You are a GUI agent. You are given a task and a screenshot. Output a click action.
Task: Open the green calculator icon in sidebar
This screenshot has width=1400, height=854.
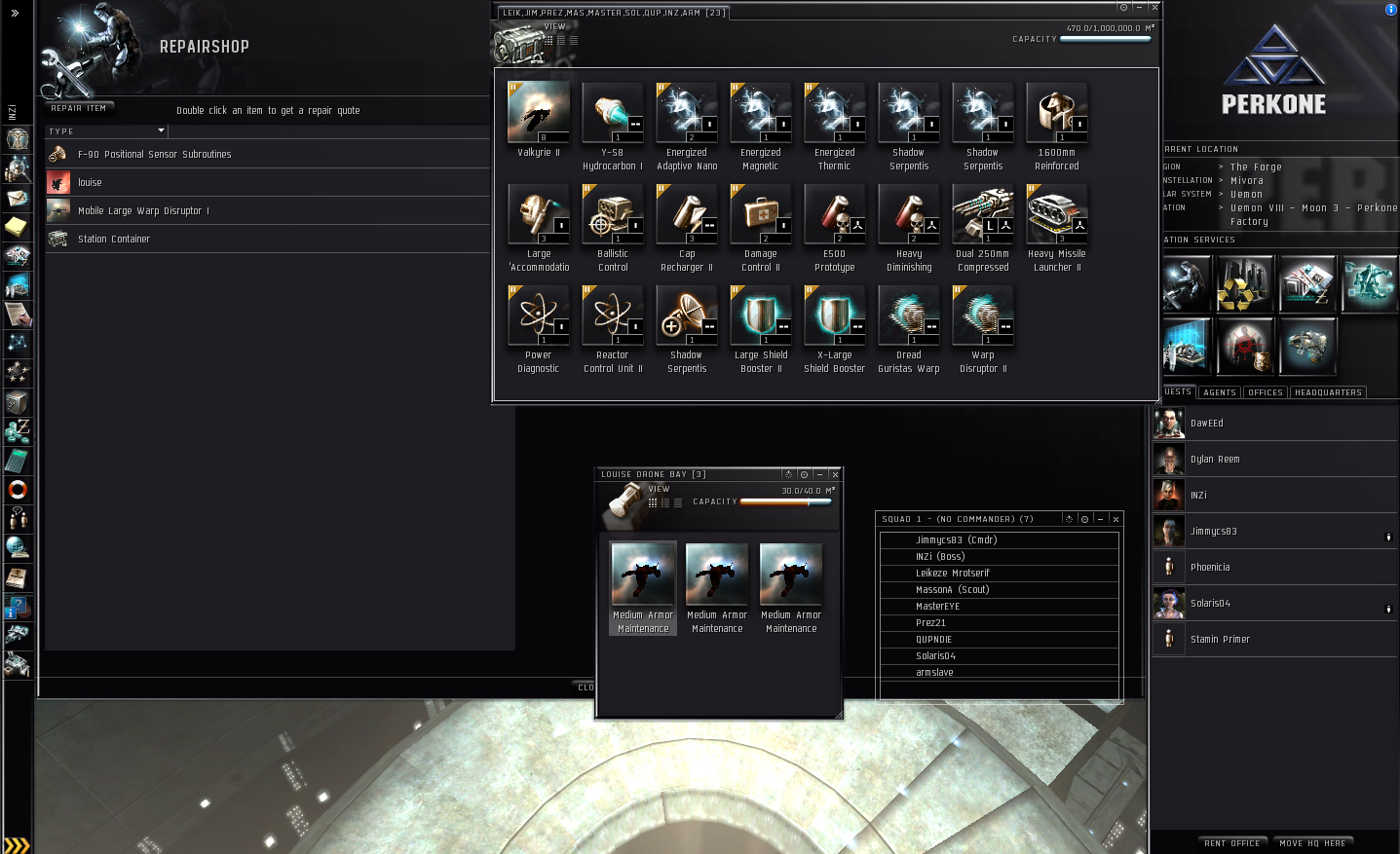(x=18, y=461)
